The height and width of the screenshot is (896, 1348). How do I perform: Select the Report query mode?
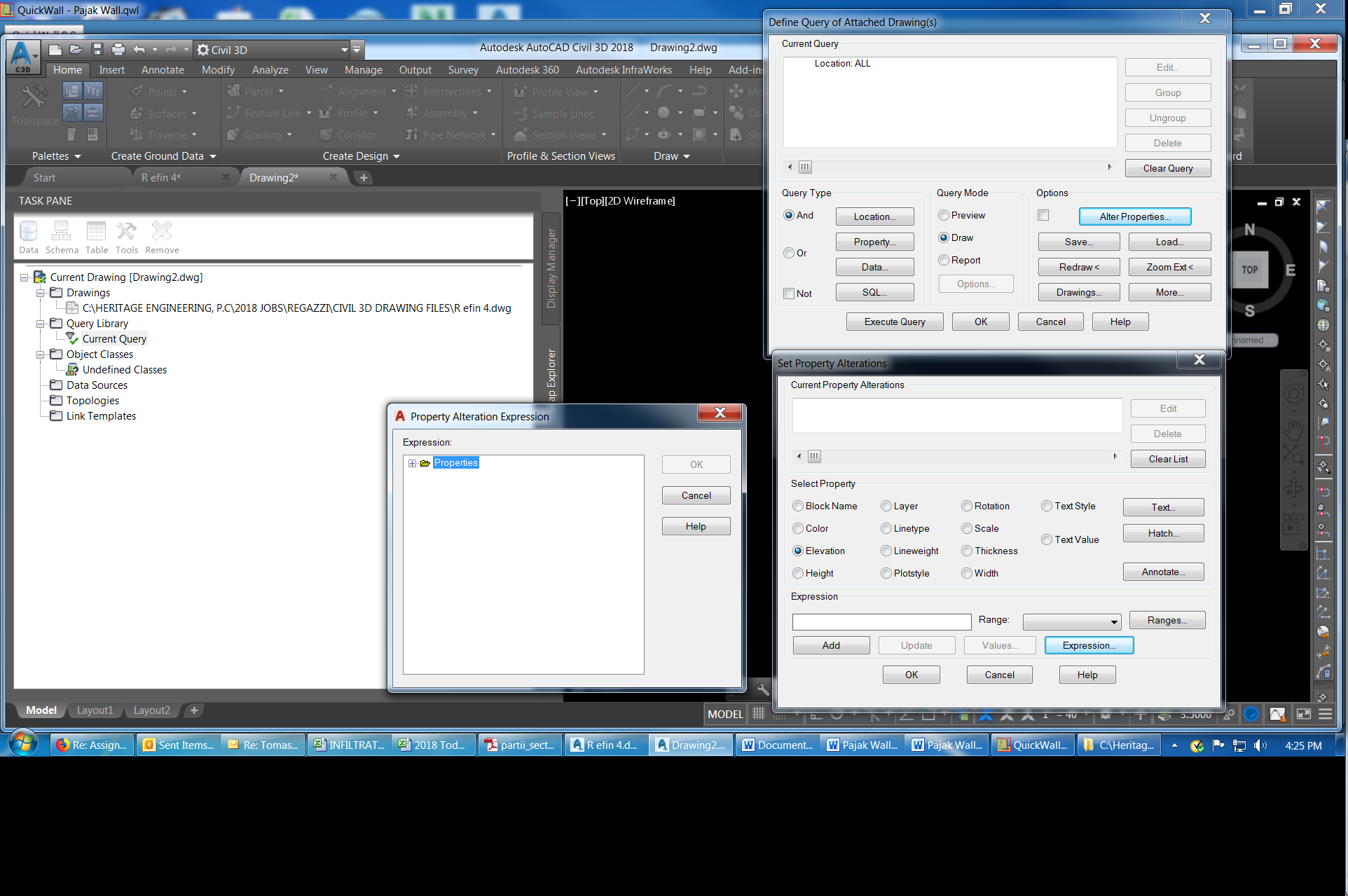tap(944, 260)
